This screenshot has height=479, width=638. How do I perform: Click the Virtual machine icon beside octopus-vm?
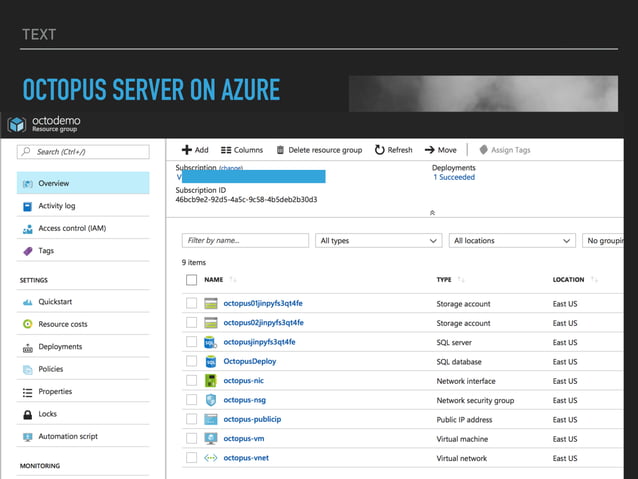point(211,439)
